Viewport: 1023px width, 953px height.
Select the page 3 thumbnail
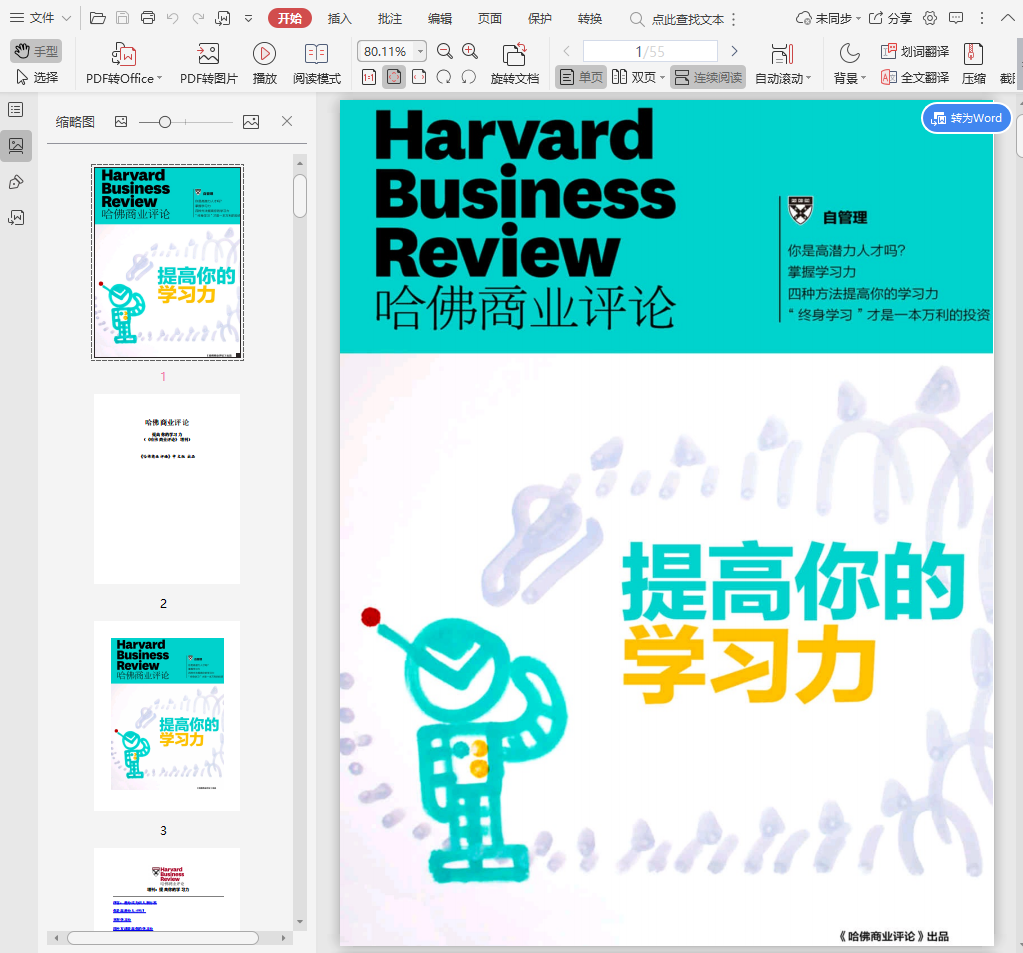167,716
